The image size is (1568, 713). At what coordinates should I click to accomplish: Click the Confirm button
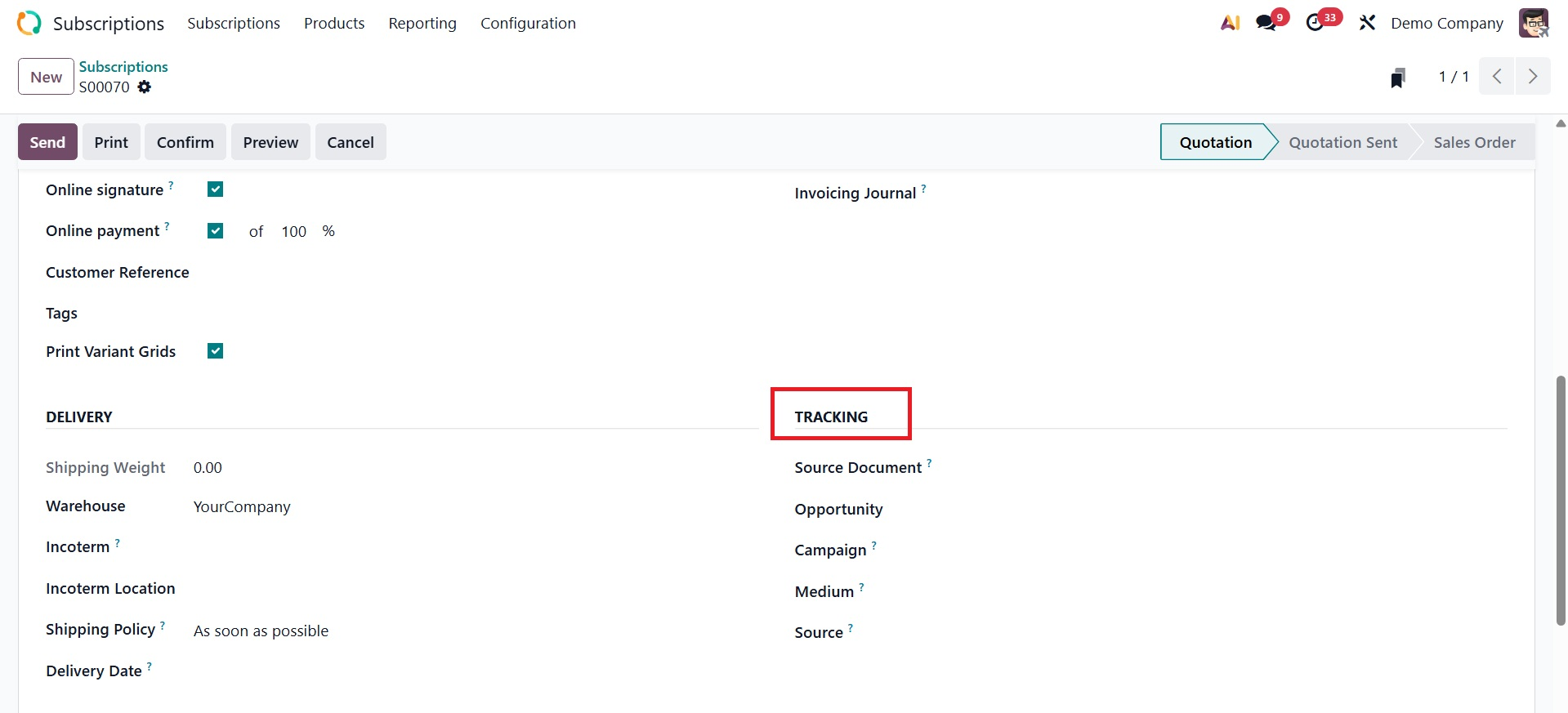click(185, 142)
